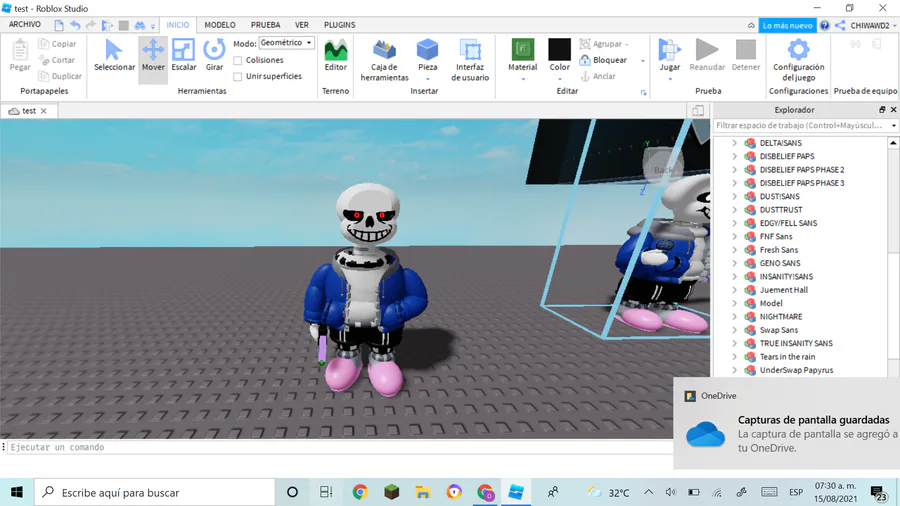Switch to the PRUEBA ribbon tab
The height and width of the screenshot is (506, 900).
[x=265, y=25]
